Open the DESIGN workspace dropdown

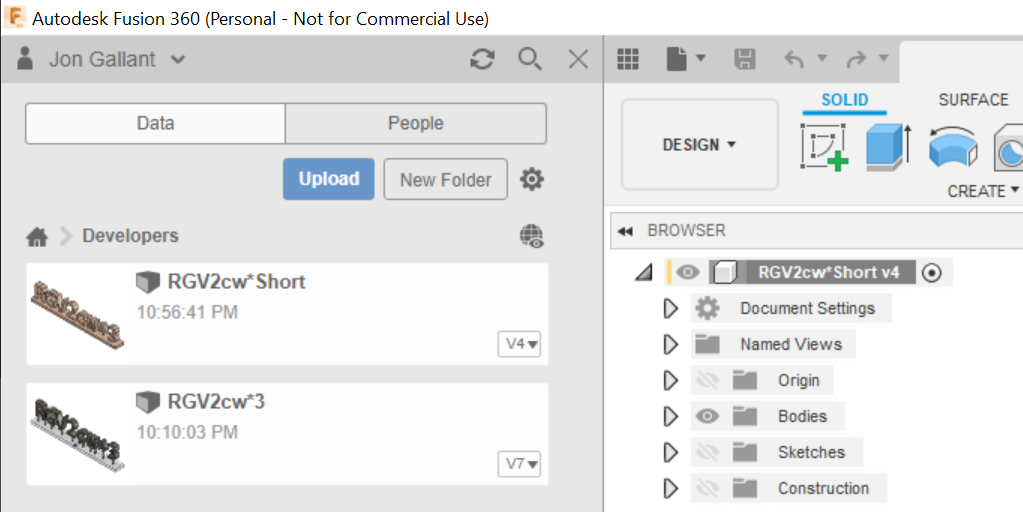(699, 145)
